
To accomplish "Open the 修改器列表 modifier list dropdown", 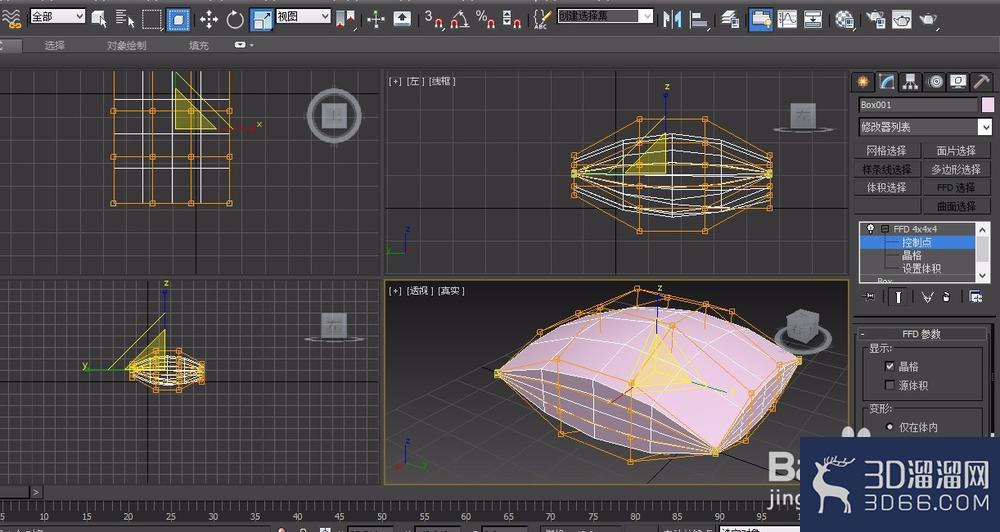I will coord(925,127).
